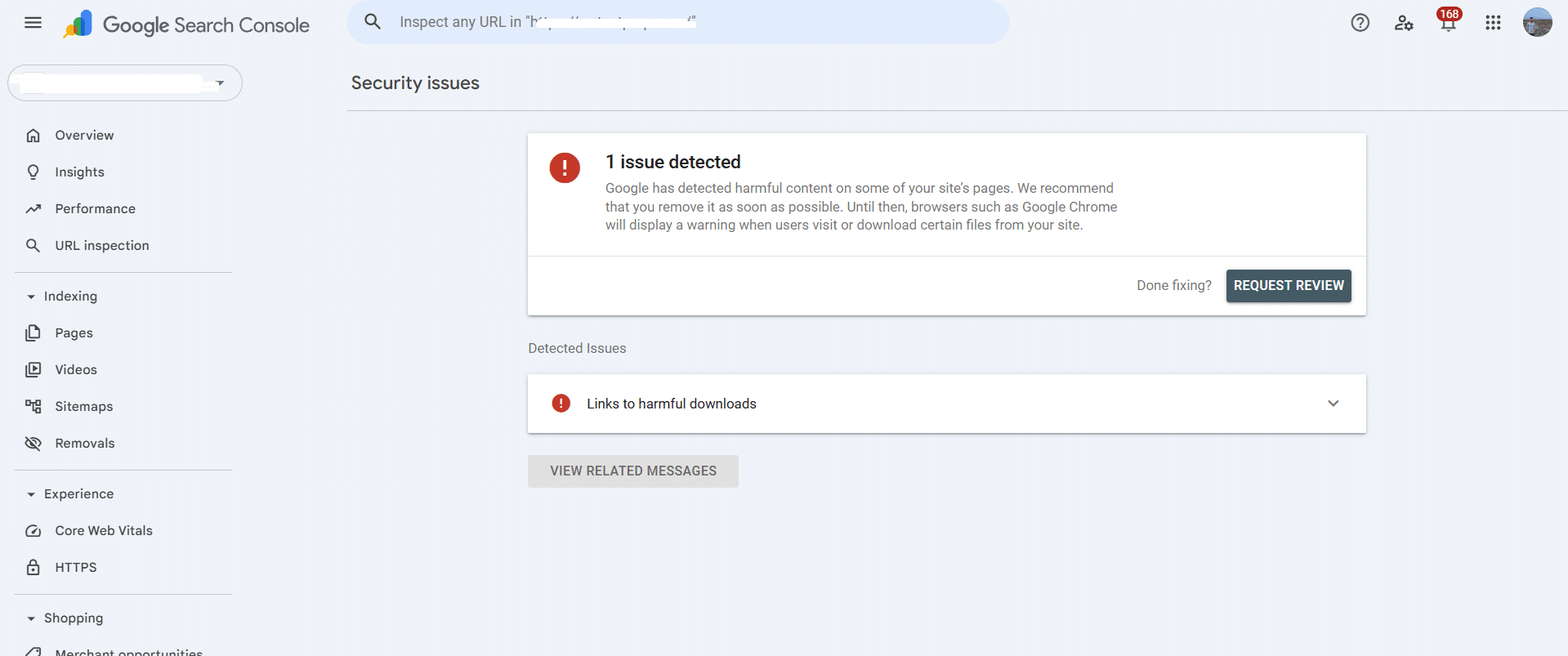Viewport: 1568px width, 656px height.
Task: Open Merchant opportunities
Action: tap(128, 652)
